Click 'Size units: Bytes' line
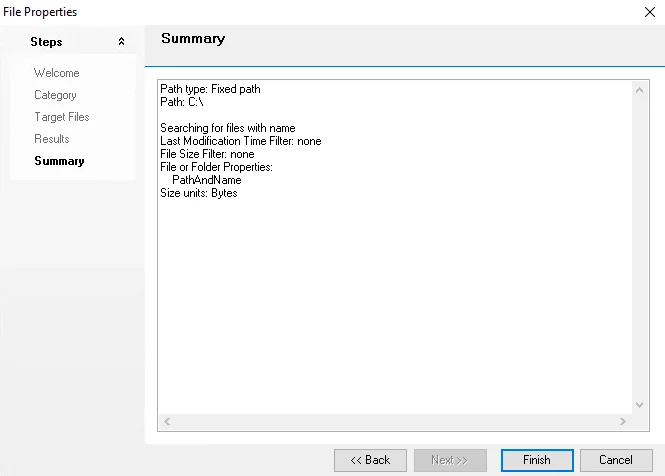 pyautogui.click(x=199, y=193)
